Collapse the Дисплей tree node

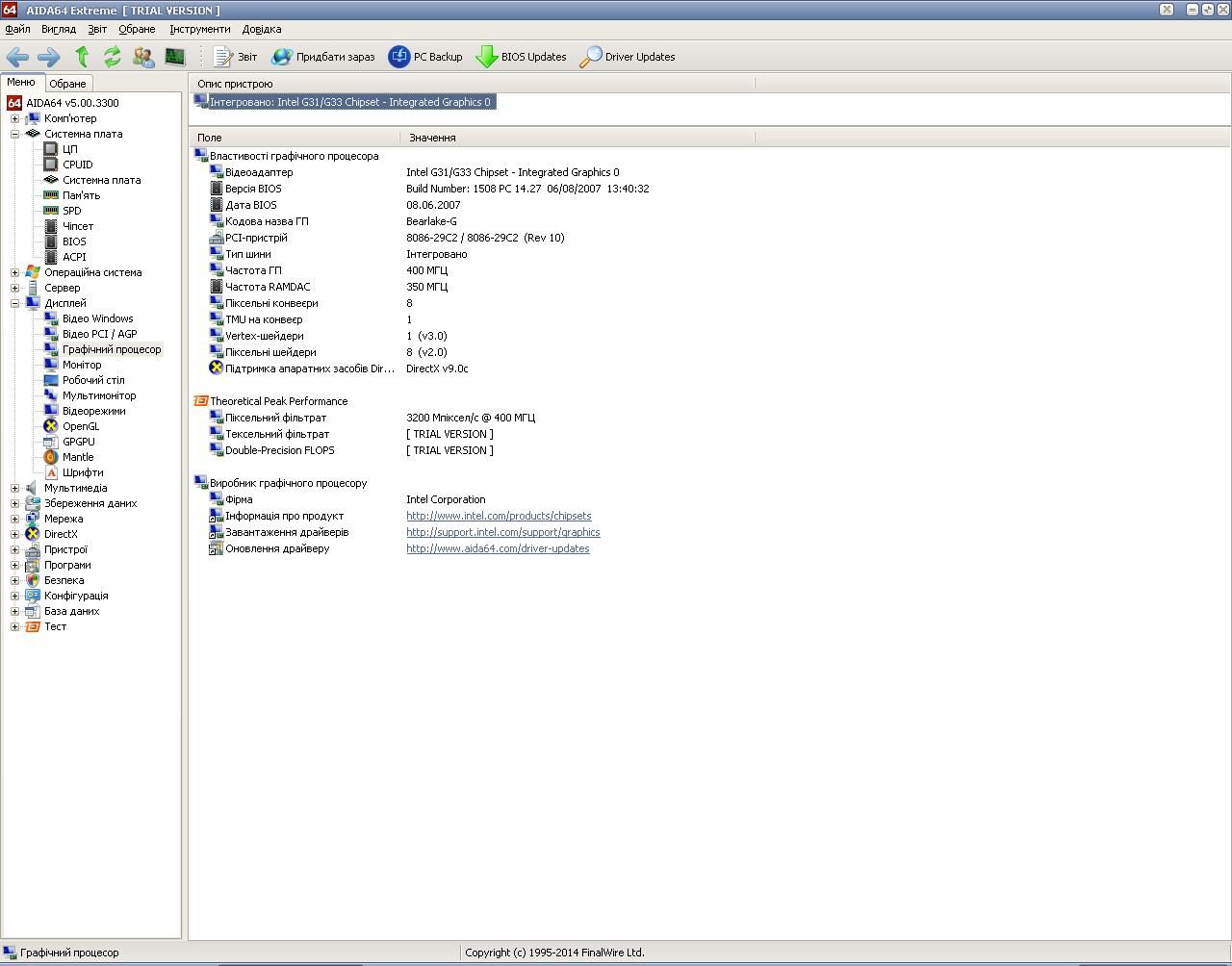click(14, 303)
